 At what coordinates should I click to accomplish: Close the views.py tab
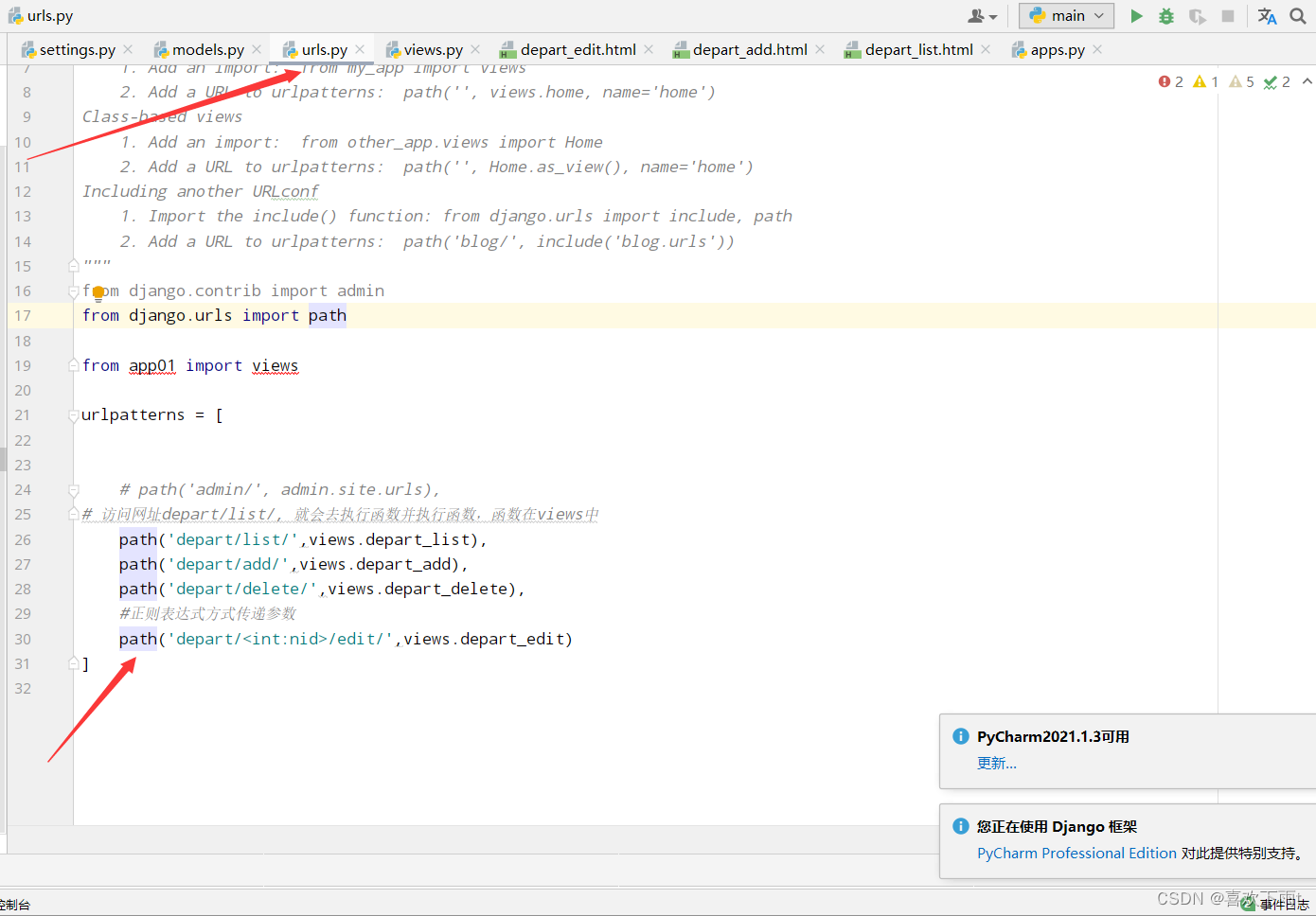click(475, 49)
